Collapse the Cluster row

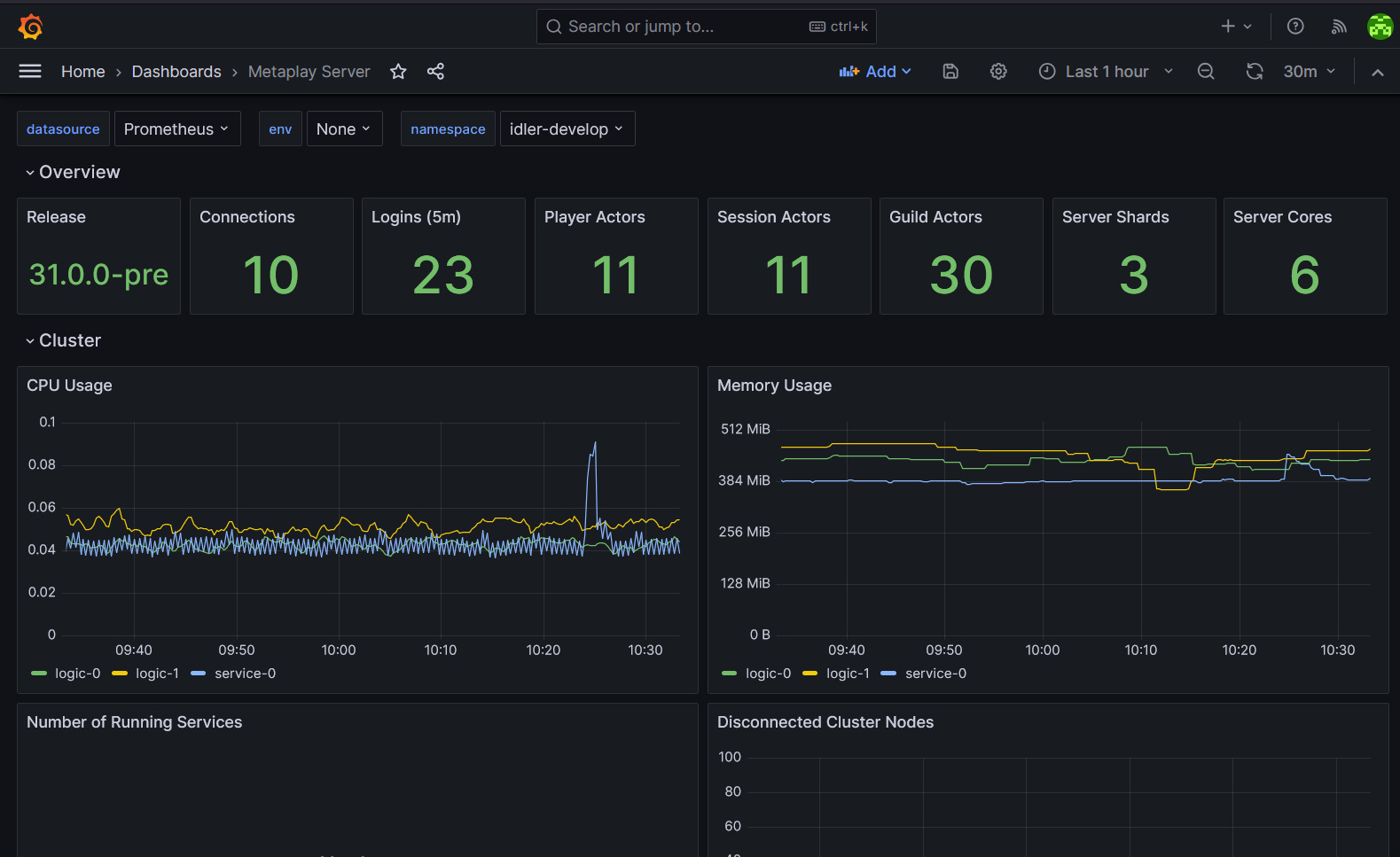click(63, 340)
